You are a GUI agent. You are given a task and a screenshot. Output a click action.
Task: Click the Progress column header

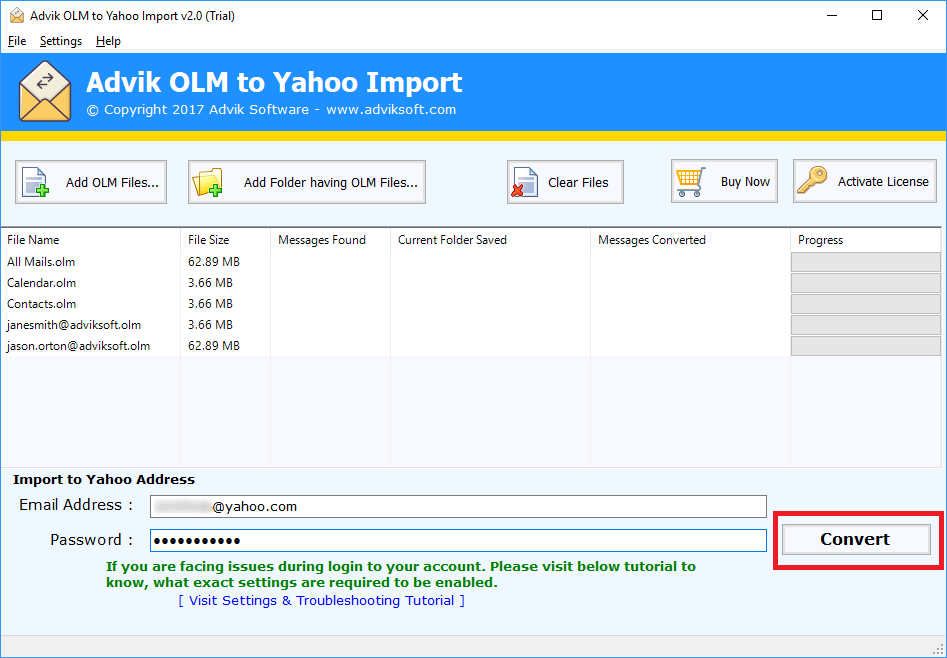tap(865, 240)
